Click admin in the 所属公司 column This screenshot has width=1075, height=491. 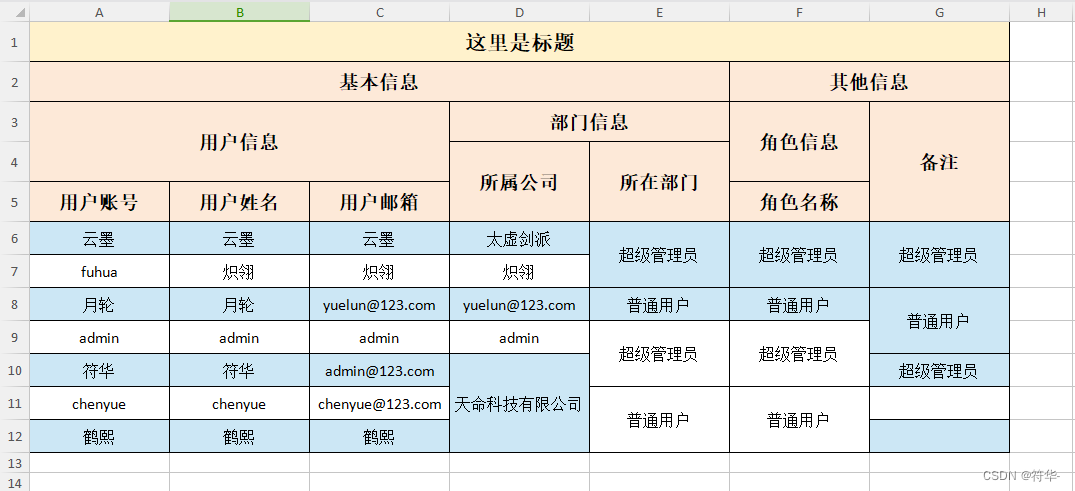[519, 337]
